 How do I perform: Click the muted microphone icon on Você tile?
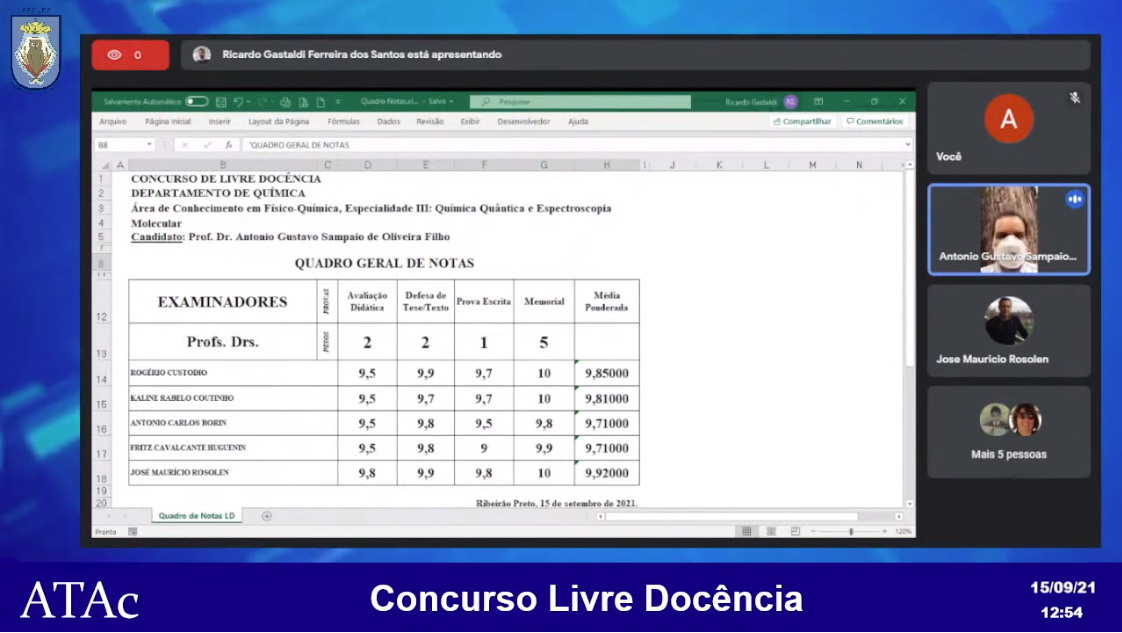(x=1075, y=98)
